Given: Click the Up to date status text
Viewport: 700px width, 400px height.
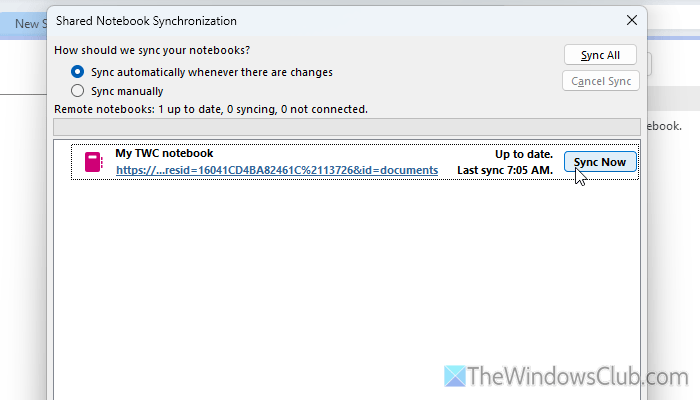Looking at the screenshot, I should pos(524,154).
